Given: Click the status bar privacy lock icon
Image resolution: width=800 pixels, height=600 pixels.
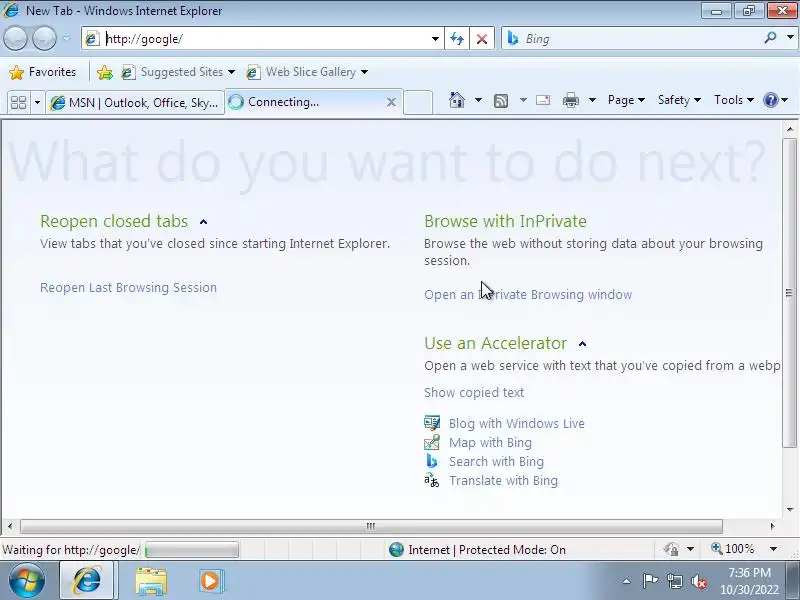Looking at the screenshot, I should point(671,549).
